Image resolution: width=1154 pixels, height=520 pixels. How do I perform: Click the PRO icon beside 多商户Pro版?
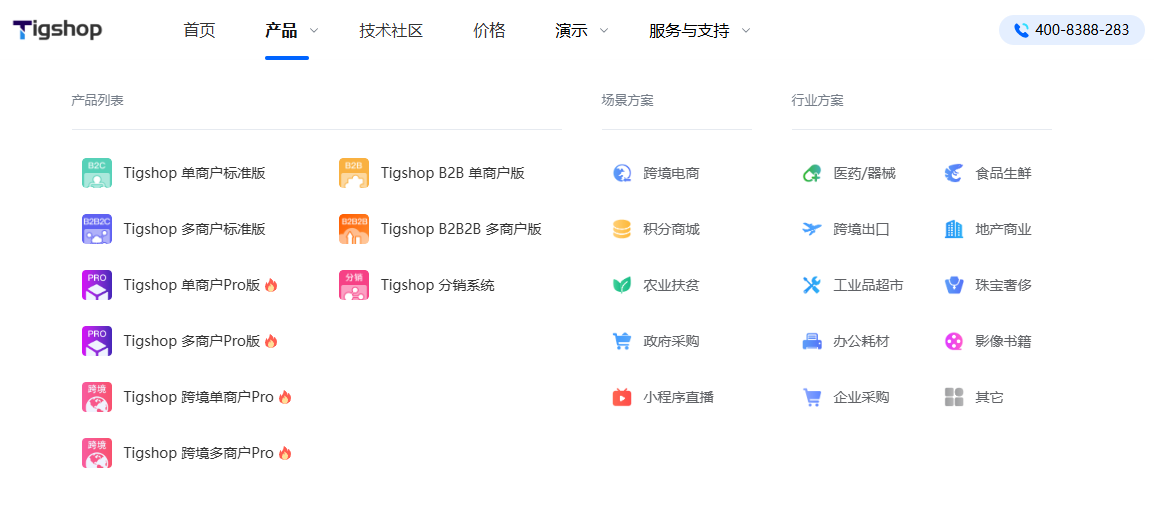click(96, 341)
